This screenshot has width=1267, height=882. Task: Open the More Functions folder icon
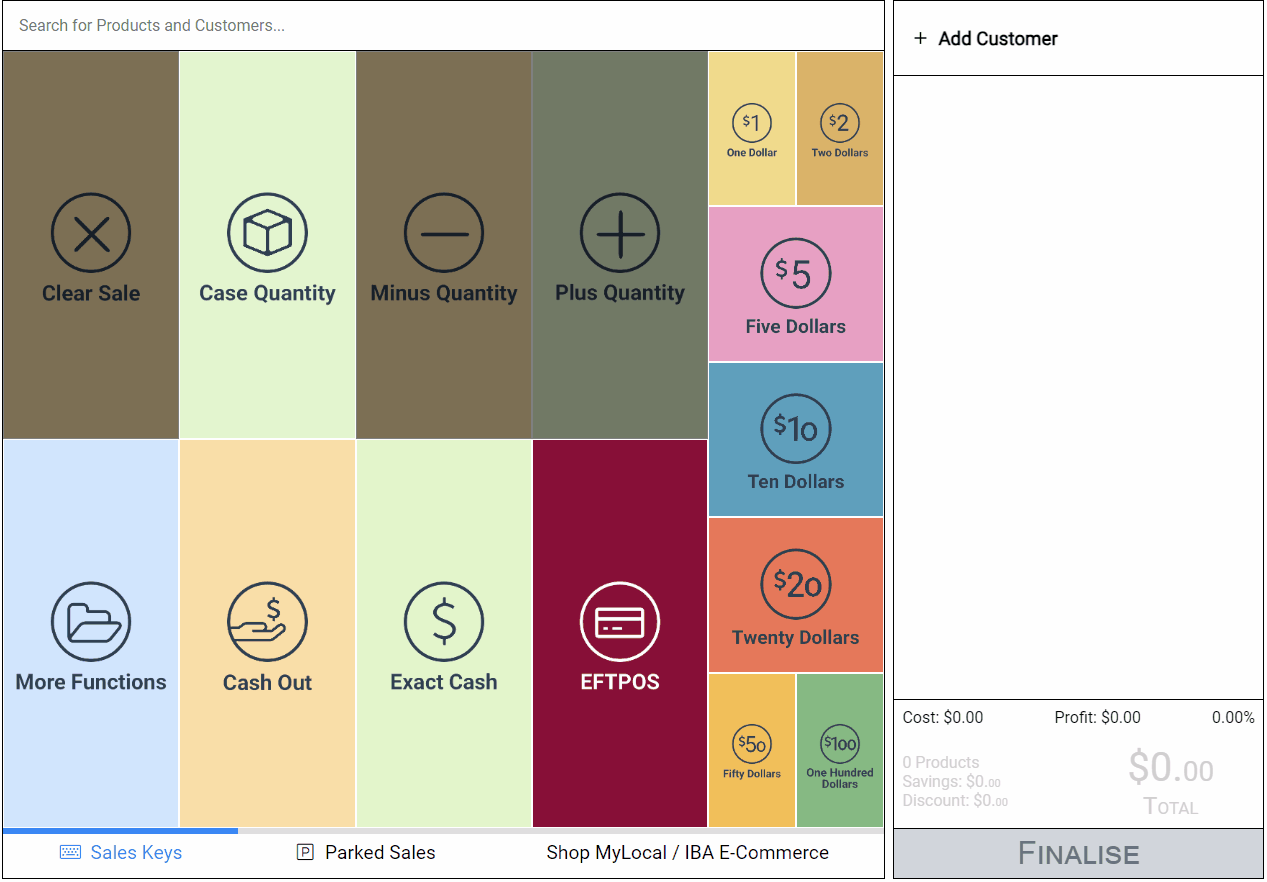91,622
